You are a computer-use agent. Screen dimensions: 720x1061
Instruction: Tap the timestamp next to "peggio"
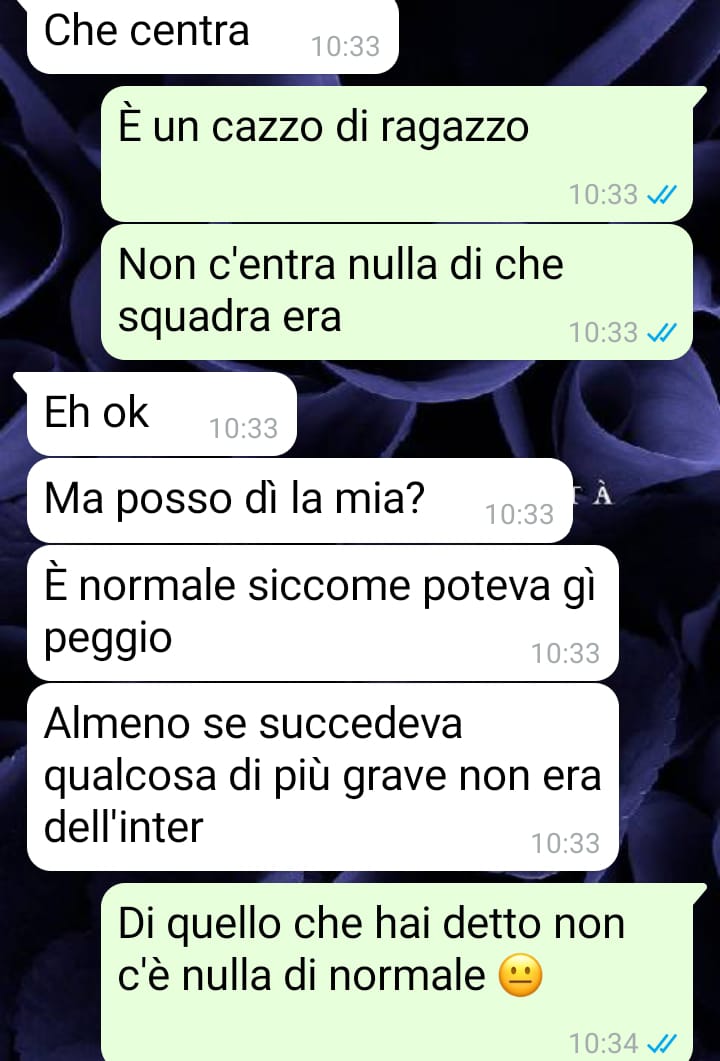pos(565,654)
